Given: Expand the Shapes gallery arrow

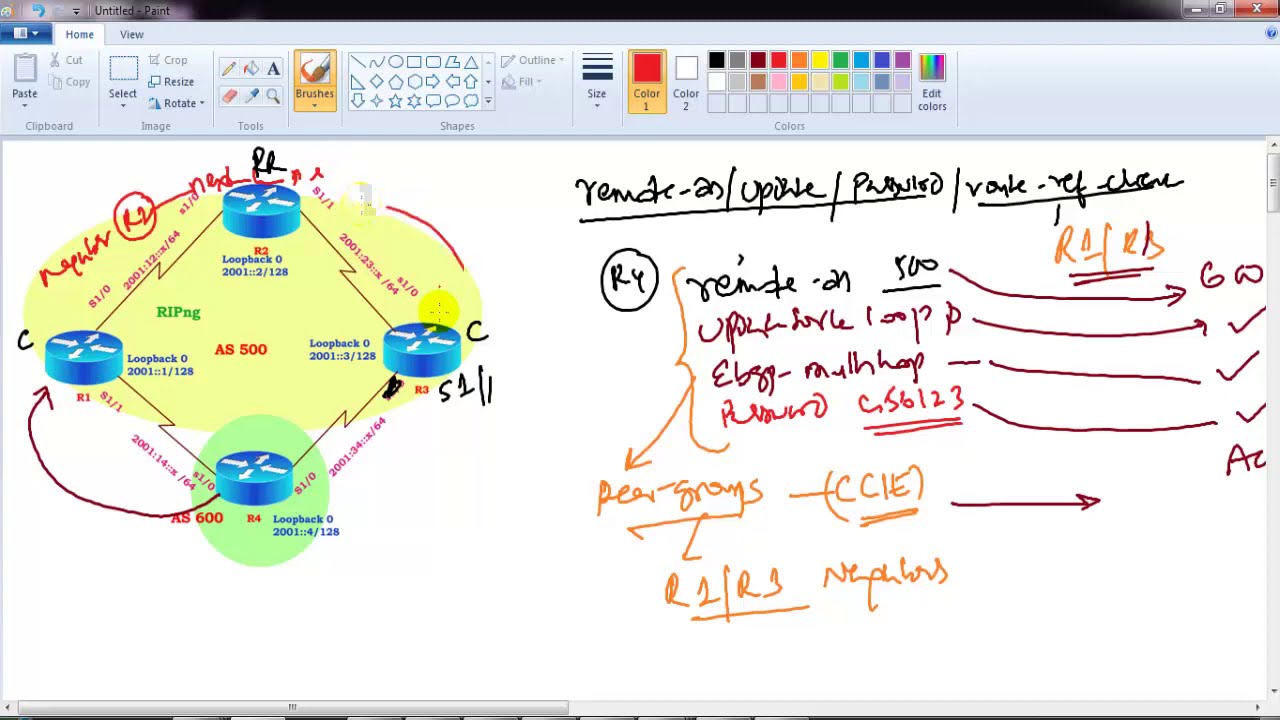Looking at the screenshot, I should [488, 101].
